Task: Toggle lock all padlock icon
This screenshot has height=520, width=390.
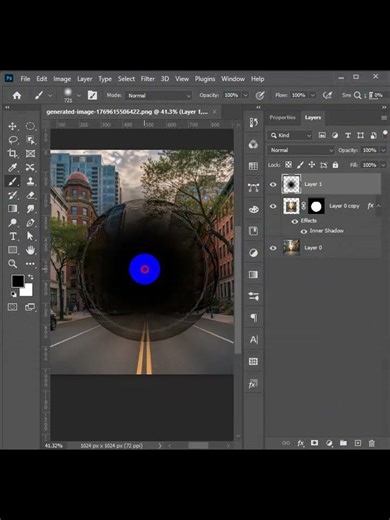Action: pos(335,165)
